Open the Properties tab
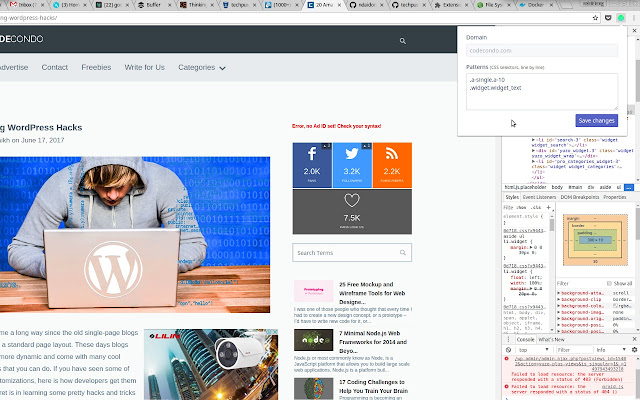The height and width of the screenshot is (400, 640). click(x=614, y=197)
